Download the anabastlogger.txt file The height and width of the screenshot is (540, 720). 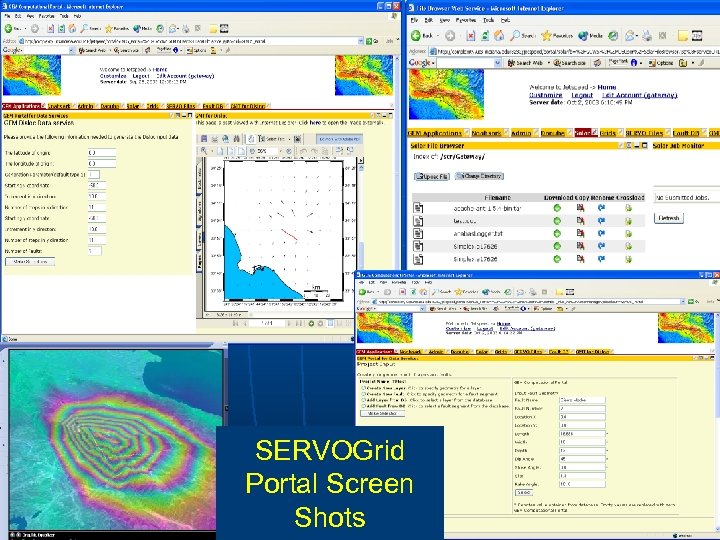click(557, 234)
